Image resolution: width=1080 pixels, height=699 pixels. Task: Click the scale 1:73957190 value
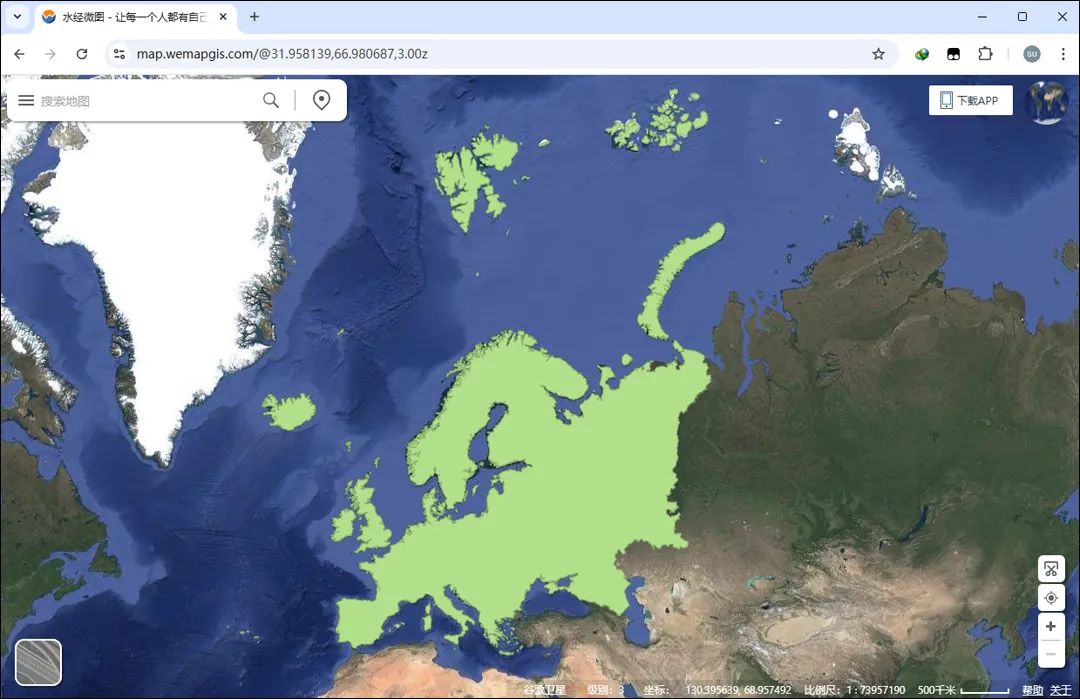[875, 689]
